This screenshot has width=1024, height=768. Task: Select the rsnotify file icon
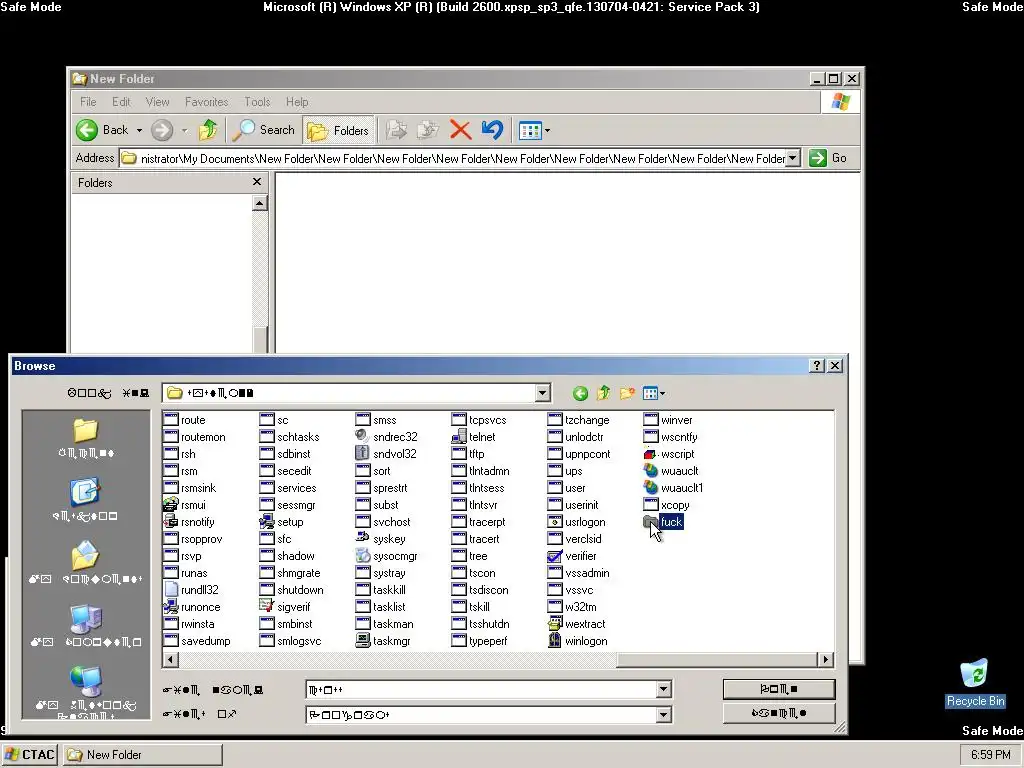point(171,521)
